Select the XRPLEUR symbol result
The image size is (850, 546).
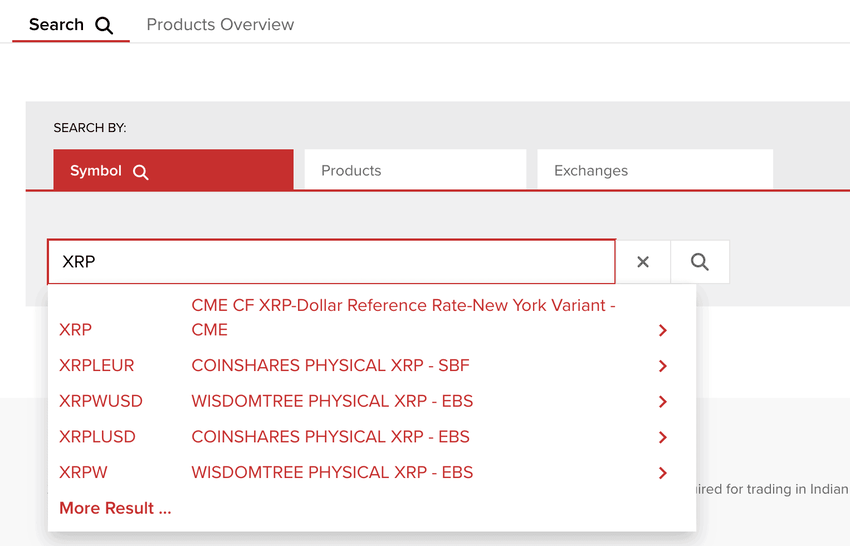(97, 366)
